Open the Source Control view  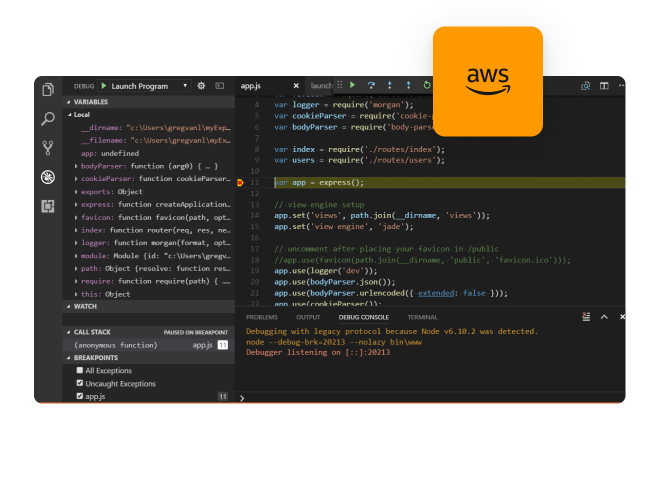click(48, 148)
